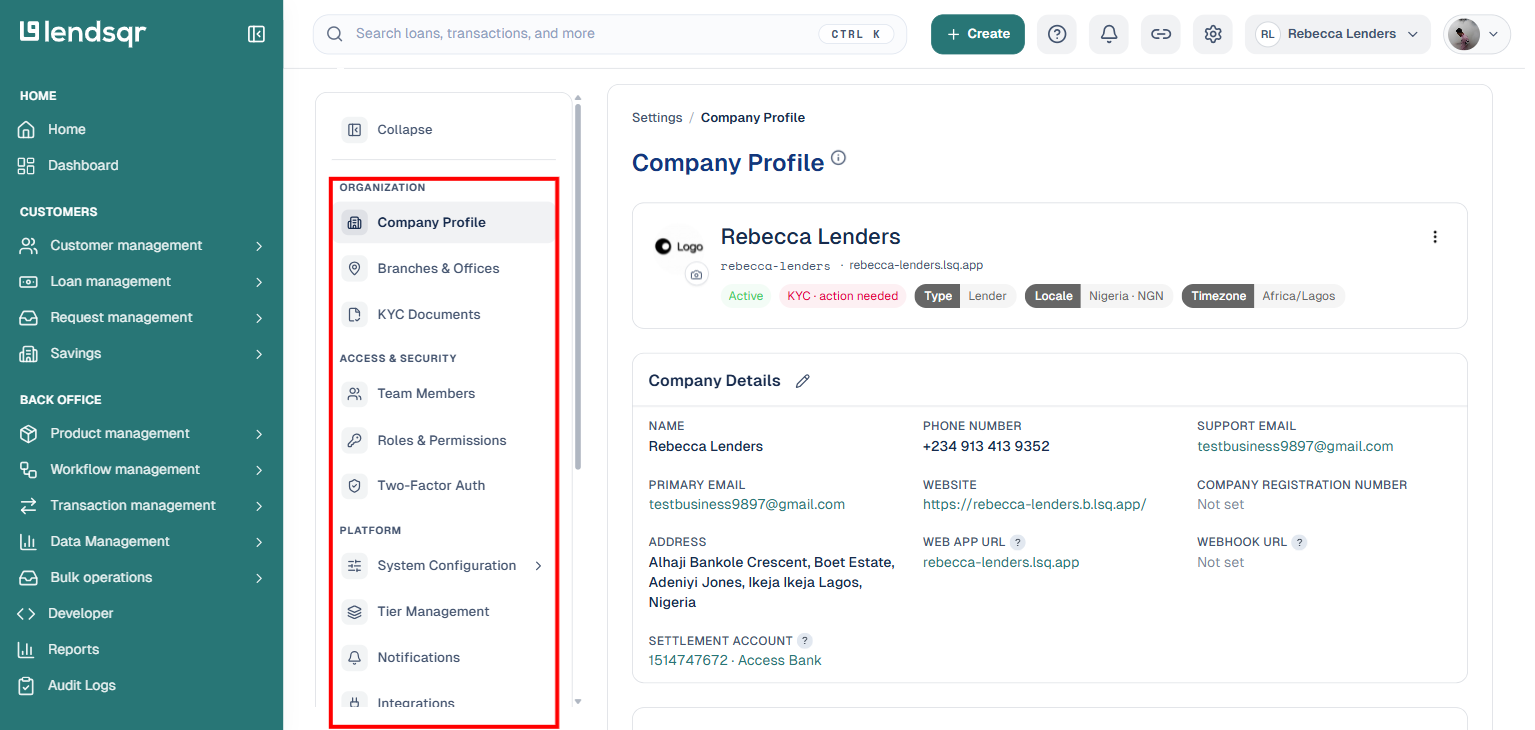Screen dimensions: 1535x730
Task: Open website https://rebecca-lenders.b.lsq.app/ link
Action: point(1034,504)
